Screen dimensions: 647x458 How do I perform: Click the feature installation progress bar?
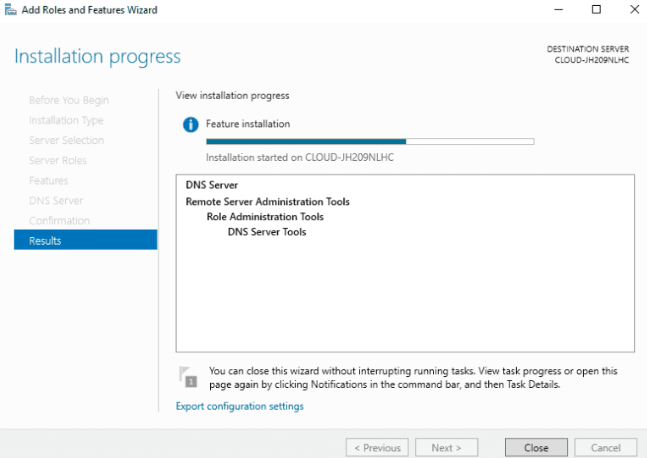(370, 142)
